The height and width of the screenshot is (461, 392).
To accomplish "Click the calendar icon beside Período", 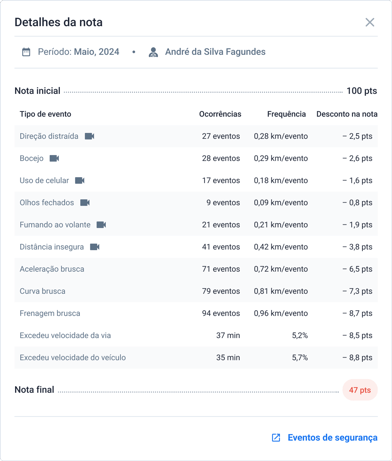I will point(26,52).
